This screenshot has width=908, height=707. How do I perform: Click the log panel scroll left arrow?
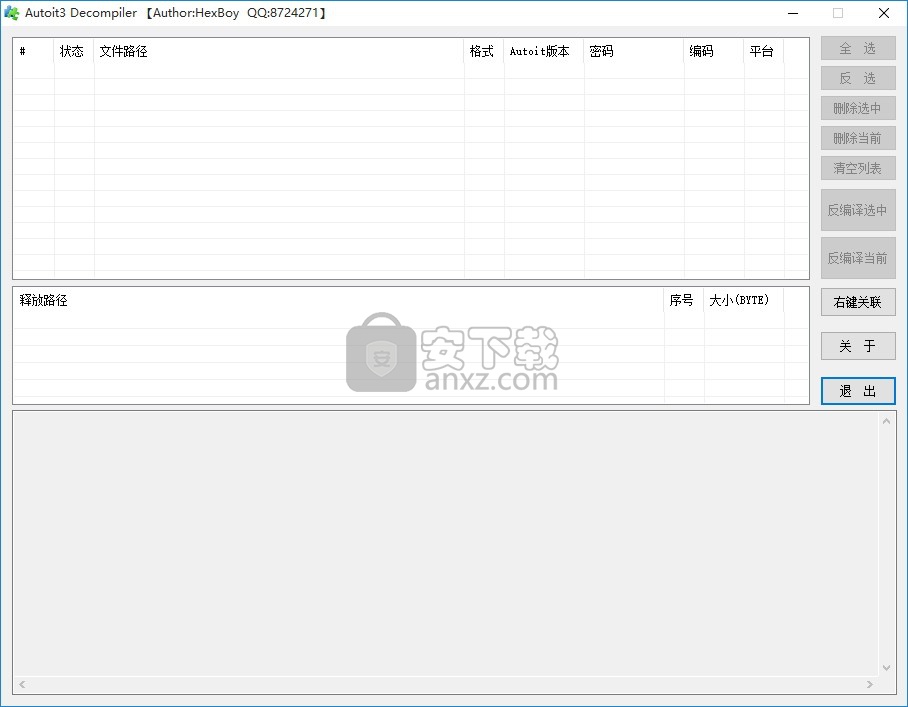point(23,685)
